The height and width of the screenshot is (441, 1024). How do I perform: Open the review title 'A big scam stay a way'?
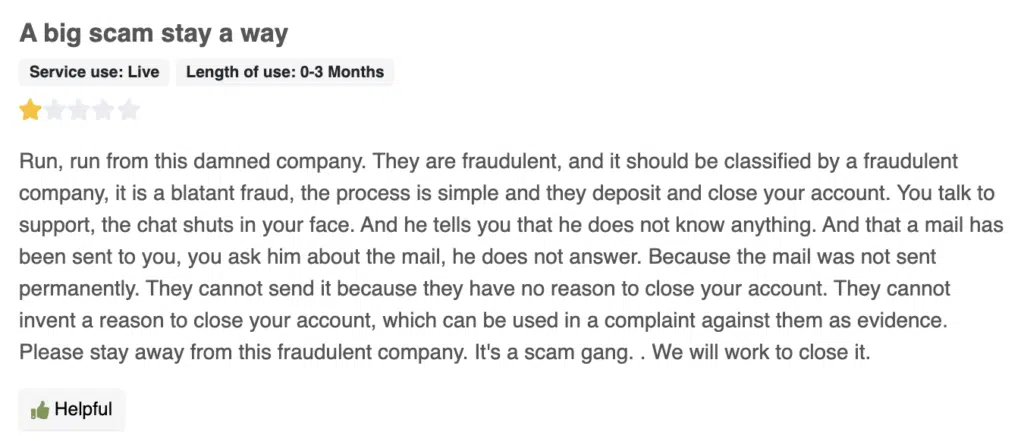point(154,33)
